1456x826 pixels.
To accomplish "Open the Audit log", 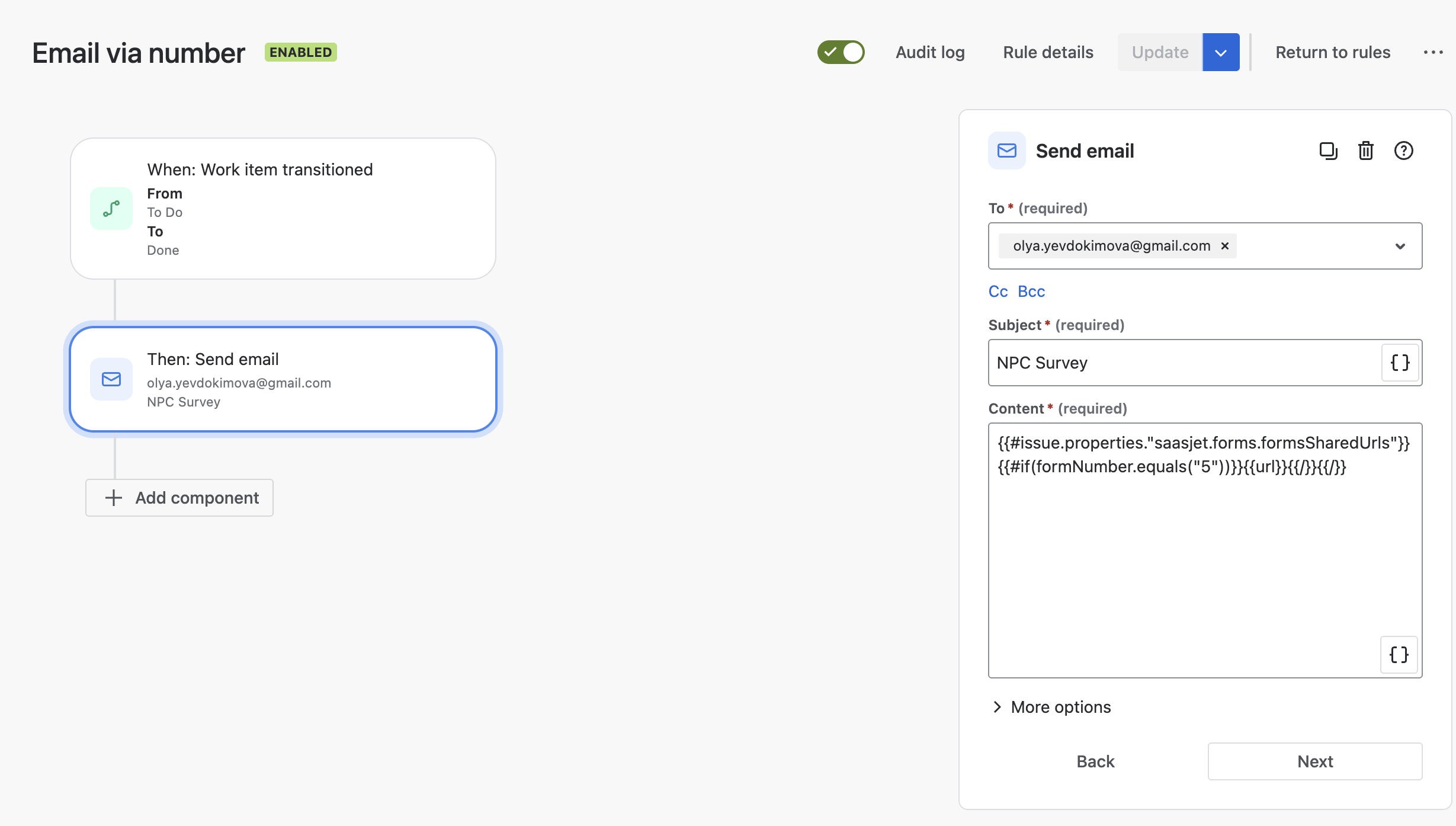I will point(930,52).
